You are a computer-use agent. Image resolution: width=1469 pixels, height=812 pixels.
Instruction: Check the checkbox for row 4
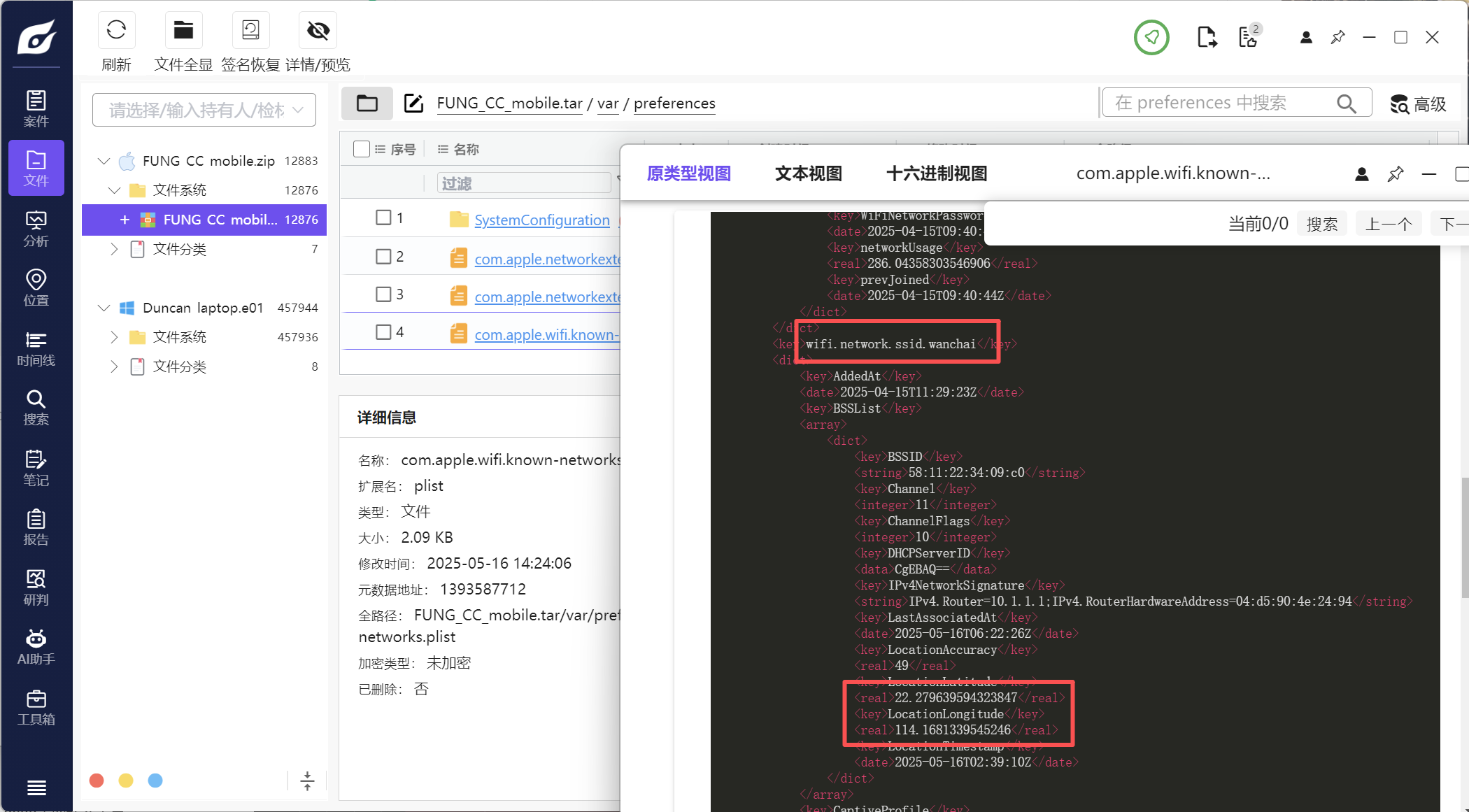point(383,332)
